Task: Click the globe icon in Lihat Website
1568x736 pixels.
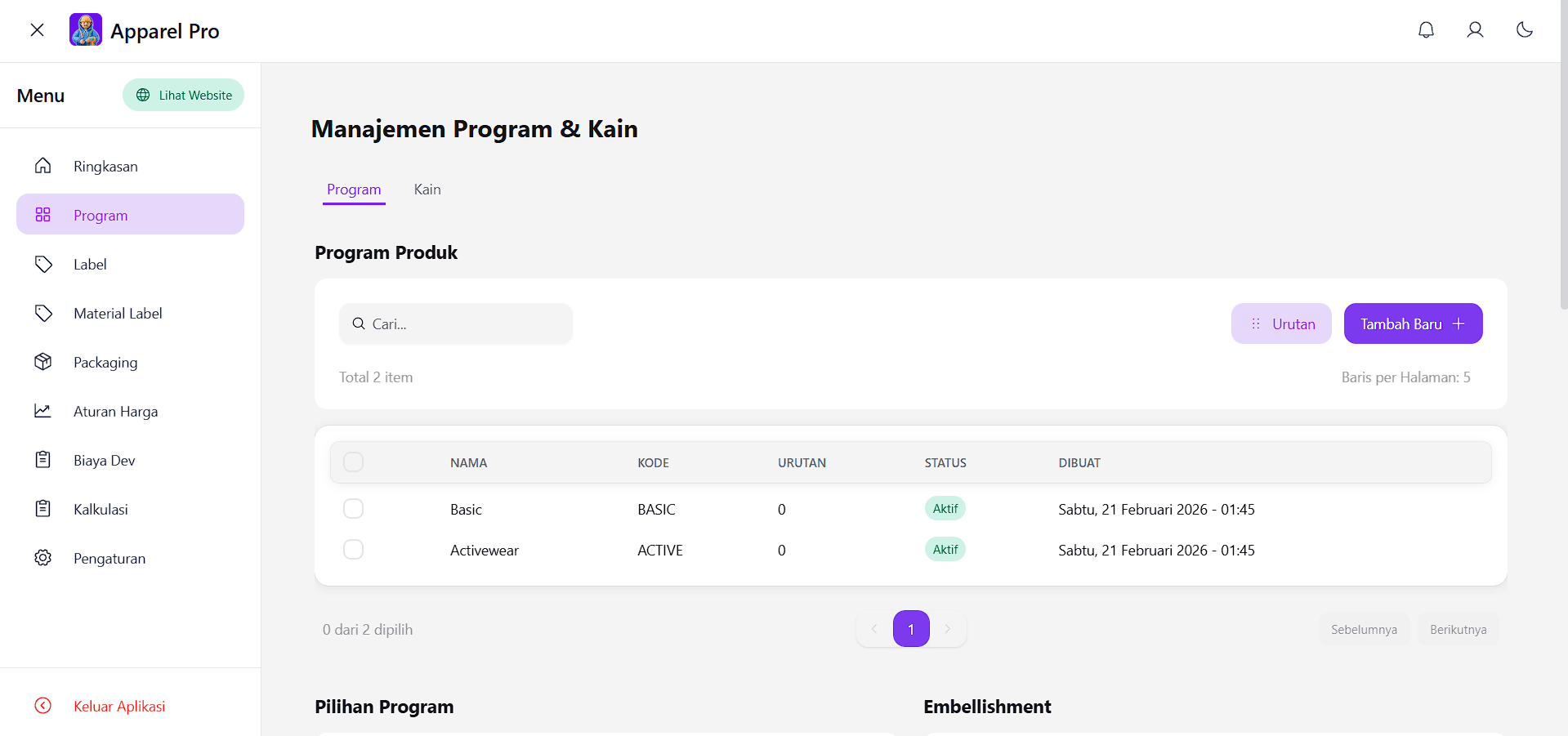Action: coord(143,95)
